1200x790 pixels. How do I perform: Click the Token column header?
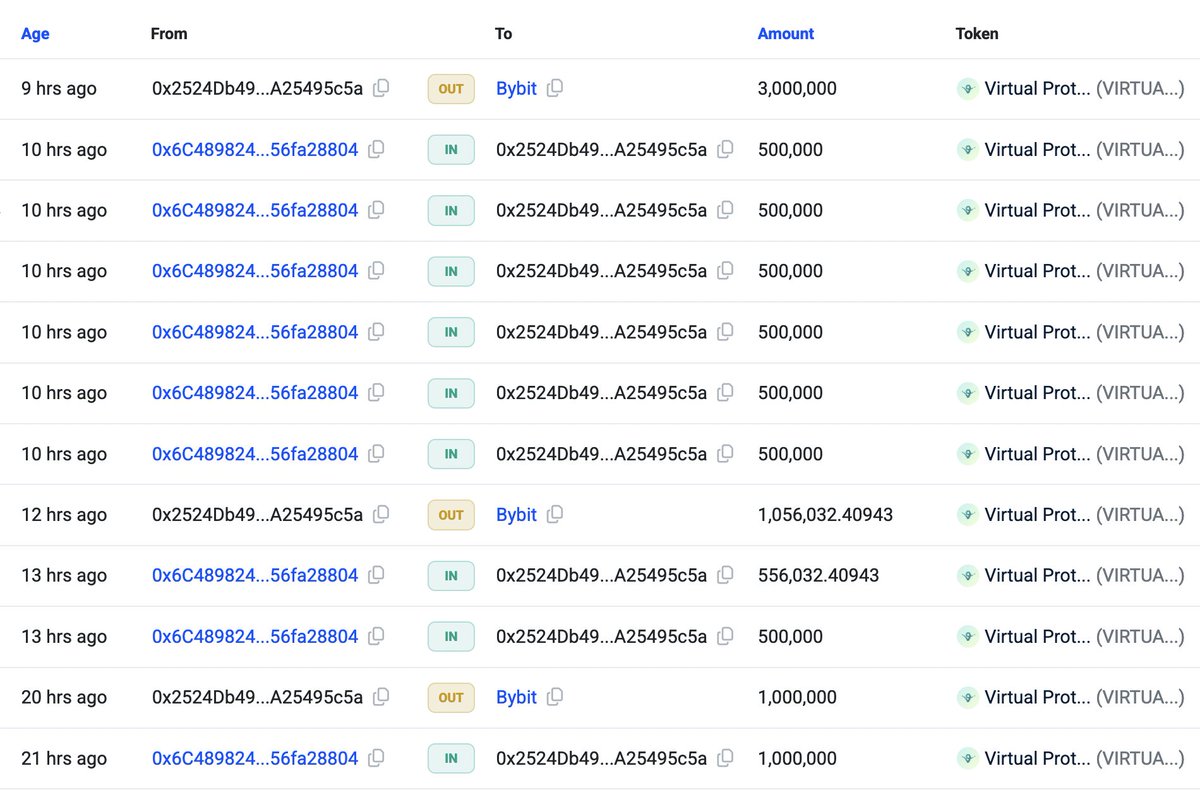pyautogui.click(x=977, y=33)
